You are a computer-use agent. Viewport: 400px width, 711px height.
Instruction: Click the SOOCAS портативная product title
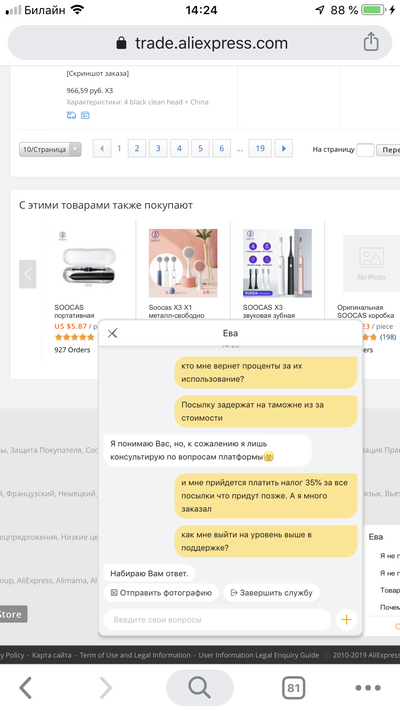pos(74,311)
